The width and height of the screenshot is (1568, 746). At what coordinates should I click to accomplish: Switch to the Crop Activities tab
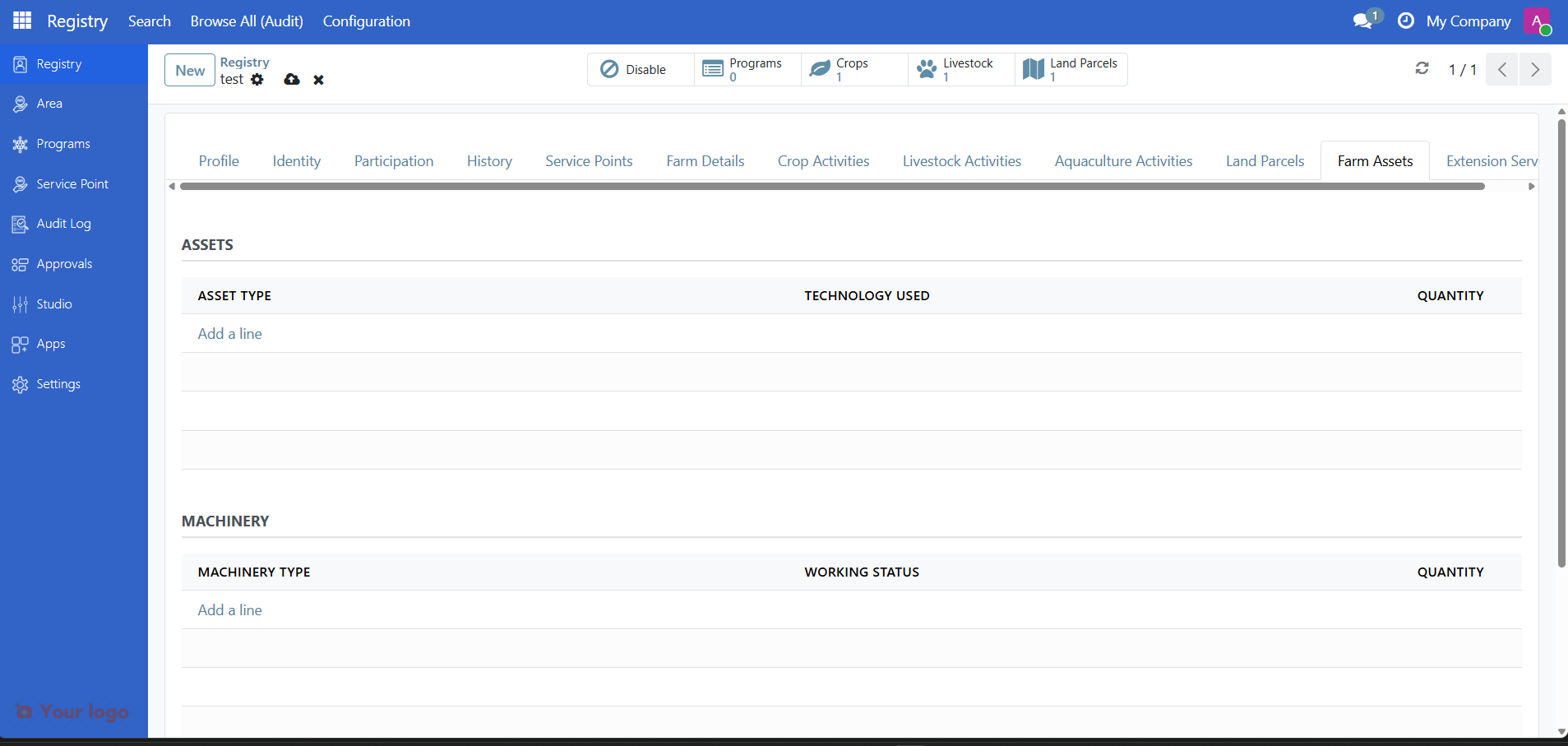click(x=823, y=161)
